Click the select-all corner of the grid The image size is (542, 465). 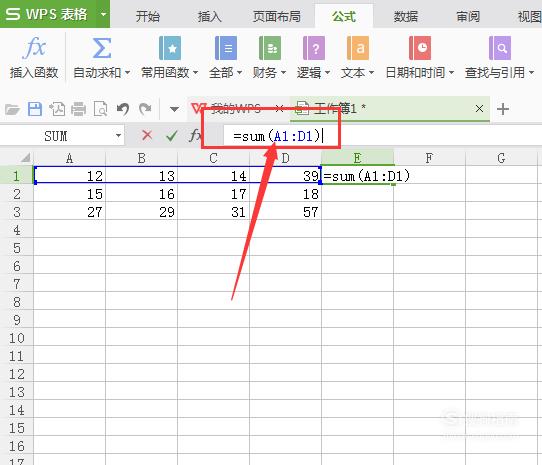pyautogui.click(x=25, y=158)
